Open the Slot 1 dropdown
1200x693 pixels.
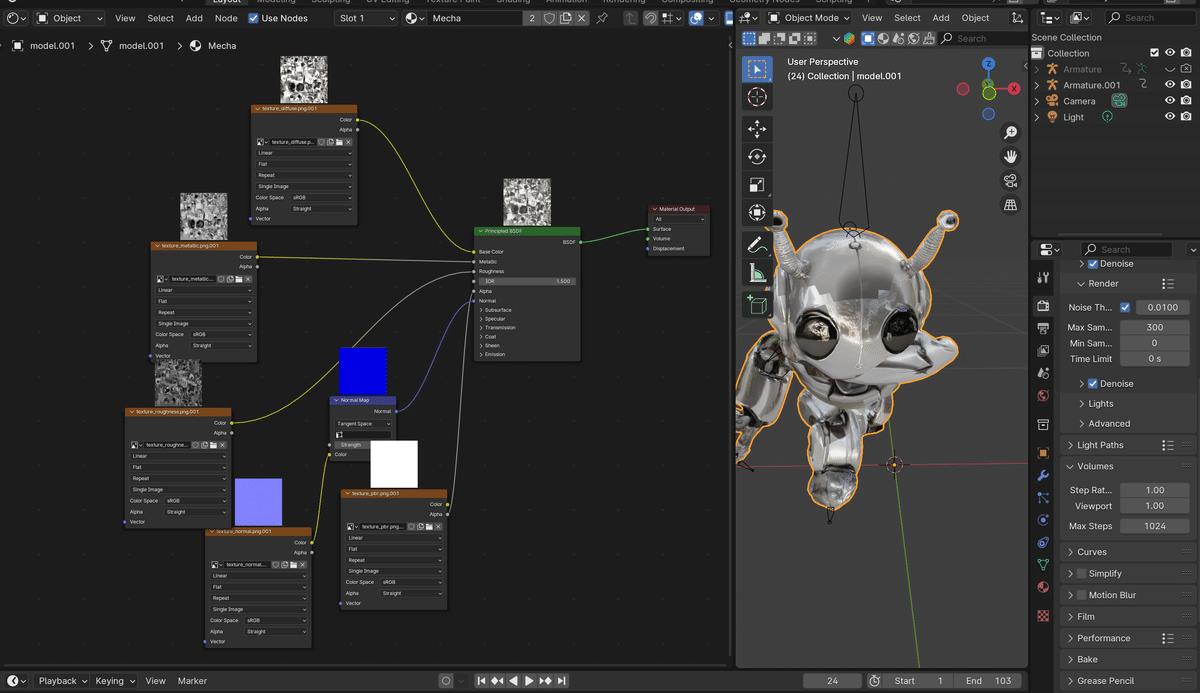coord(366,18)
